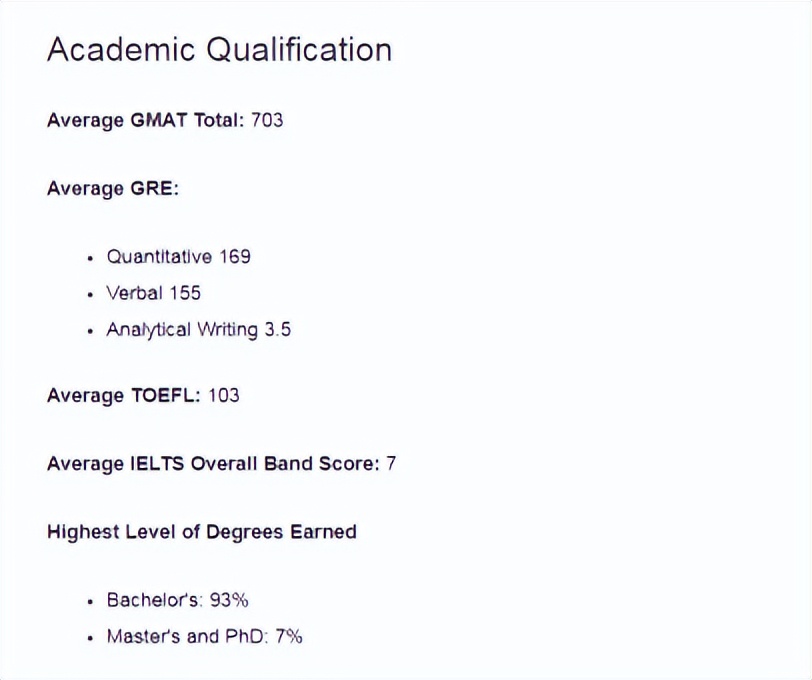Select the GRE Quantitative score 169
Screen dimensions: 812x680
pyautogui.click(x=235, y=257)
